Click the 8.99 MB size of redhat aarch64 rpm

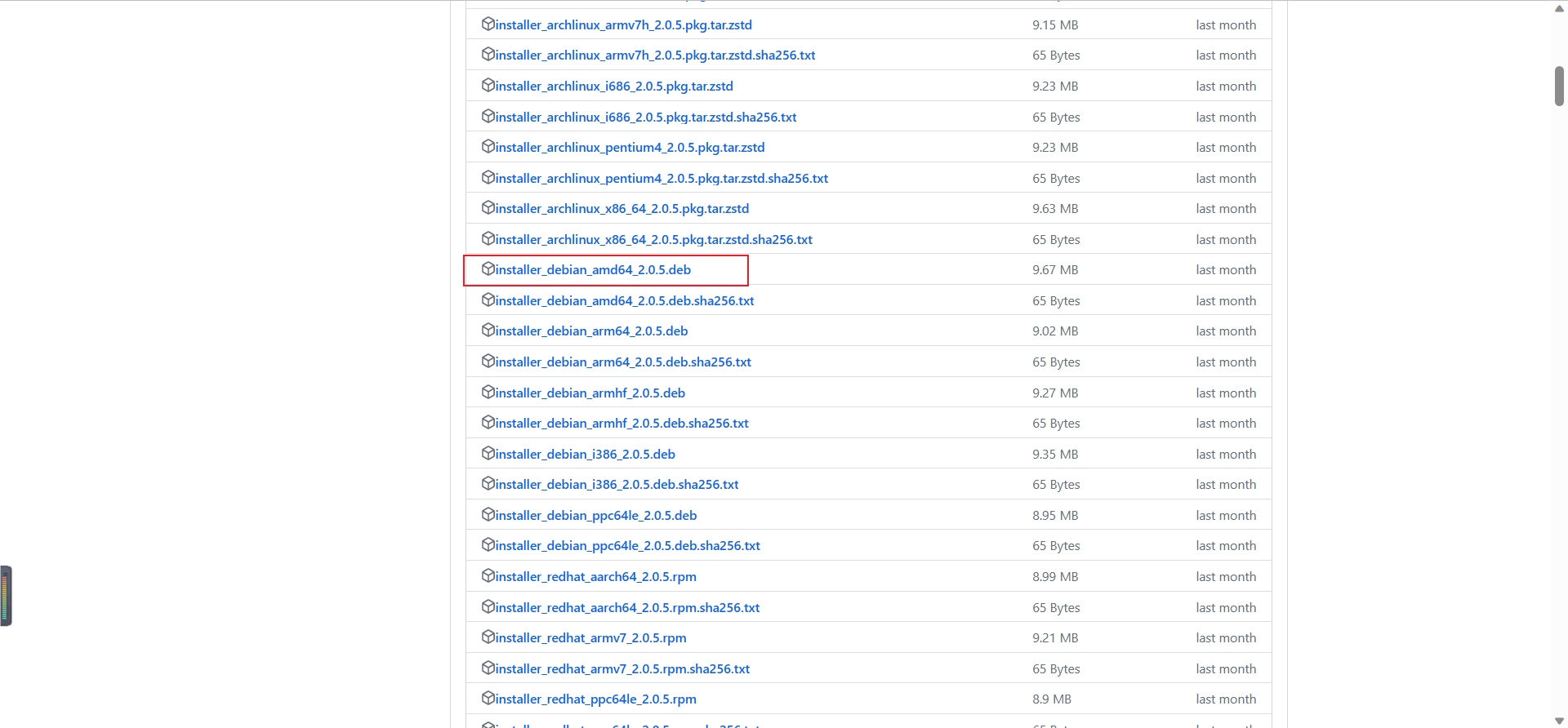(x=1055, y=577)
